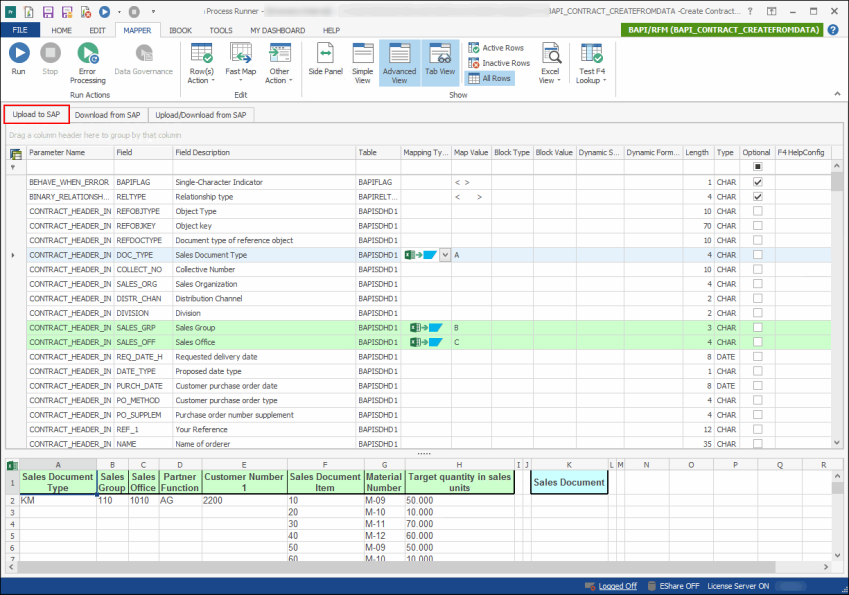Switch to HOME ribbon tab

point(61,30)
